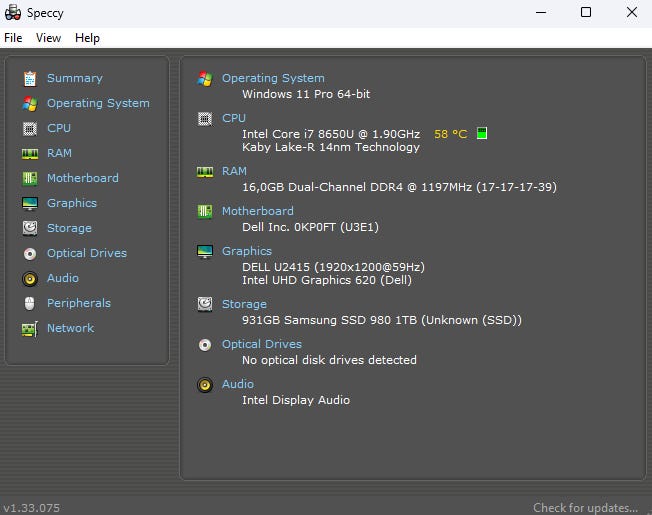Click Check for updates link

pyautogui.click(x=585, y=508)
